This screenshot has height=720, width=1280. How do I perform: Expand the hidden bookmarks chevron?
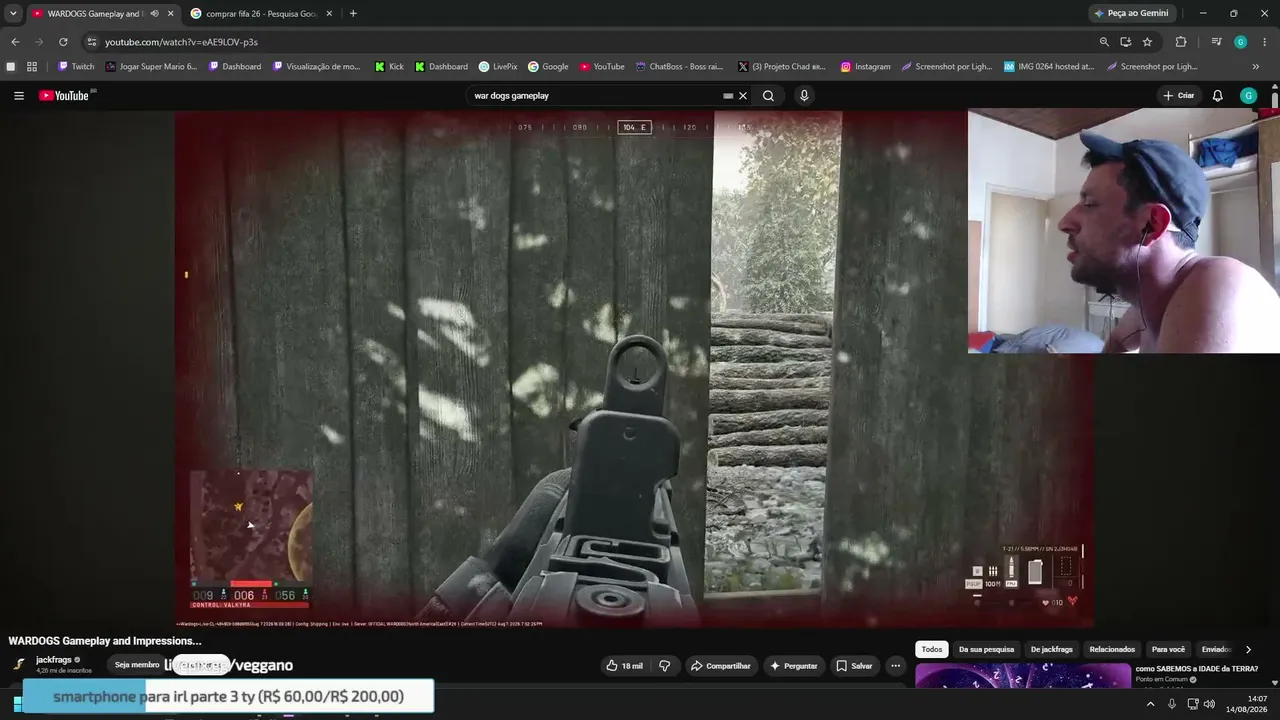[x=1256, y=67]
